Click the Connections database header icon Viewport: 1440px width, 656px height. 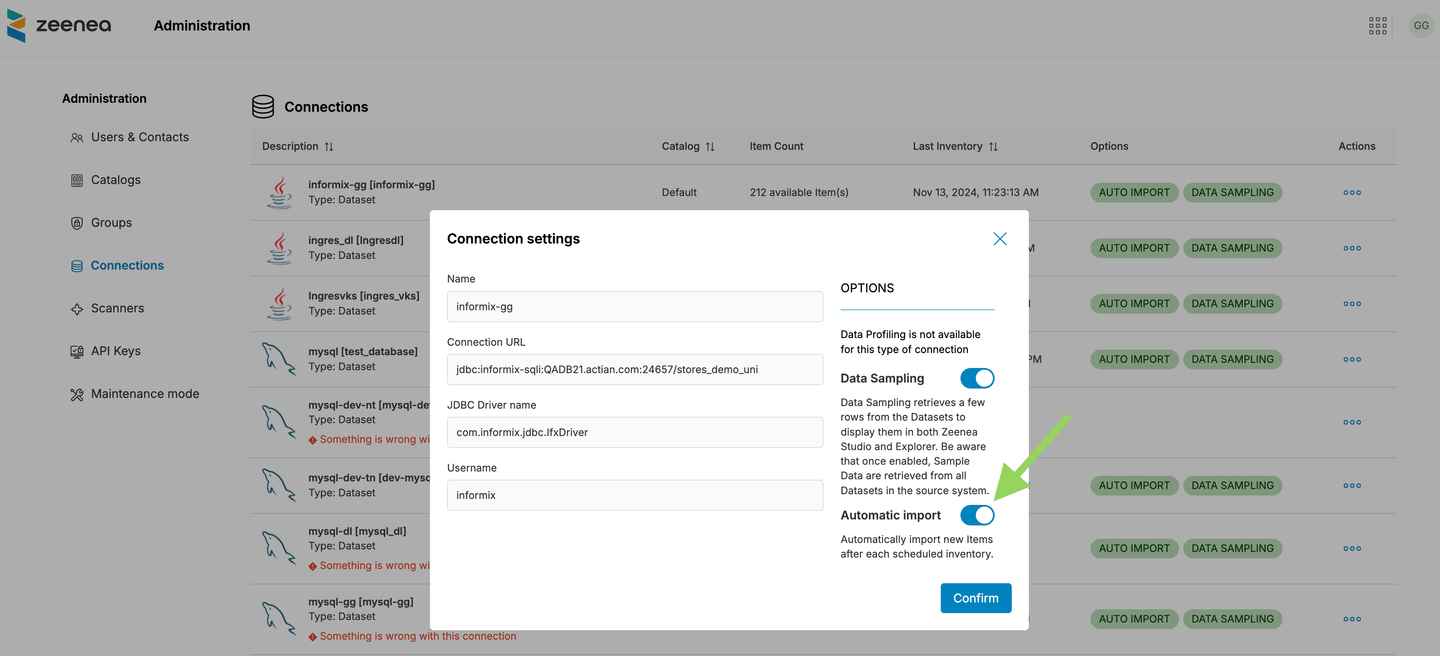click(263, 107)
